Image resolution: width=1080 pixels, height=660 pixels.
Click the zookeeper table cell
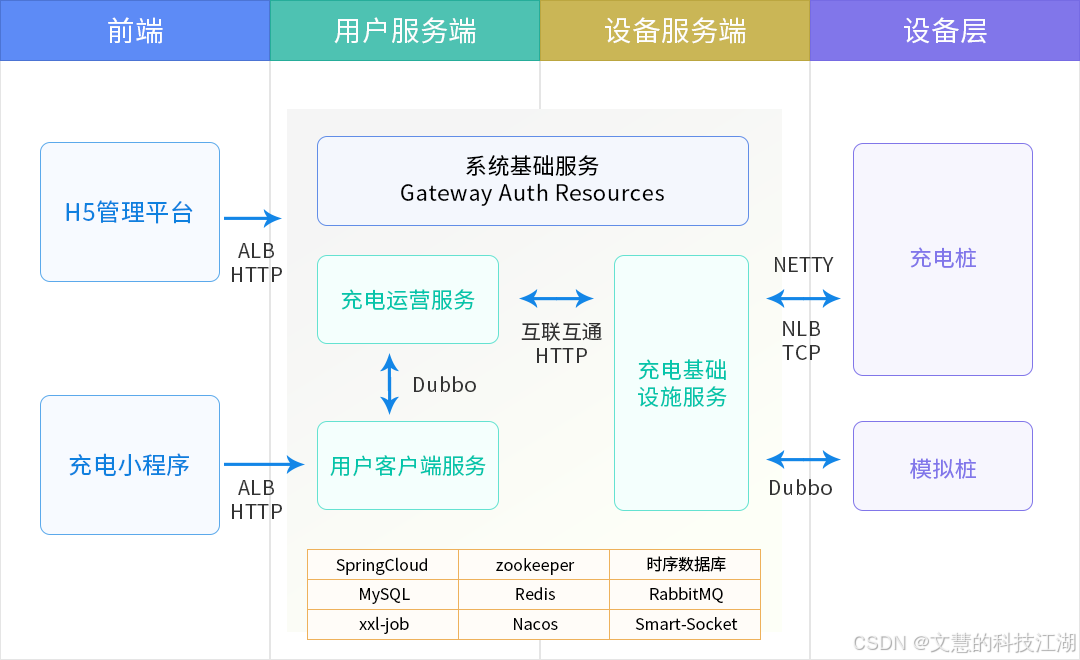tap(534, 565)
